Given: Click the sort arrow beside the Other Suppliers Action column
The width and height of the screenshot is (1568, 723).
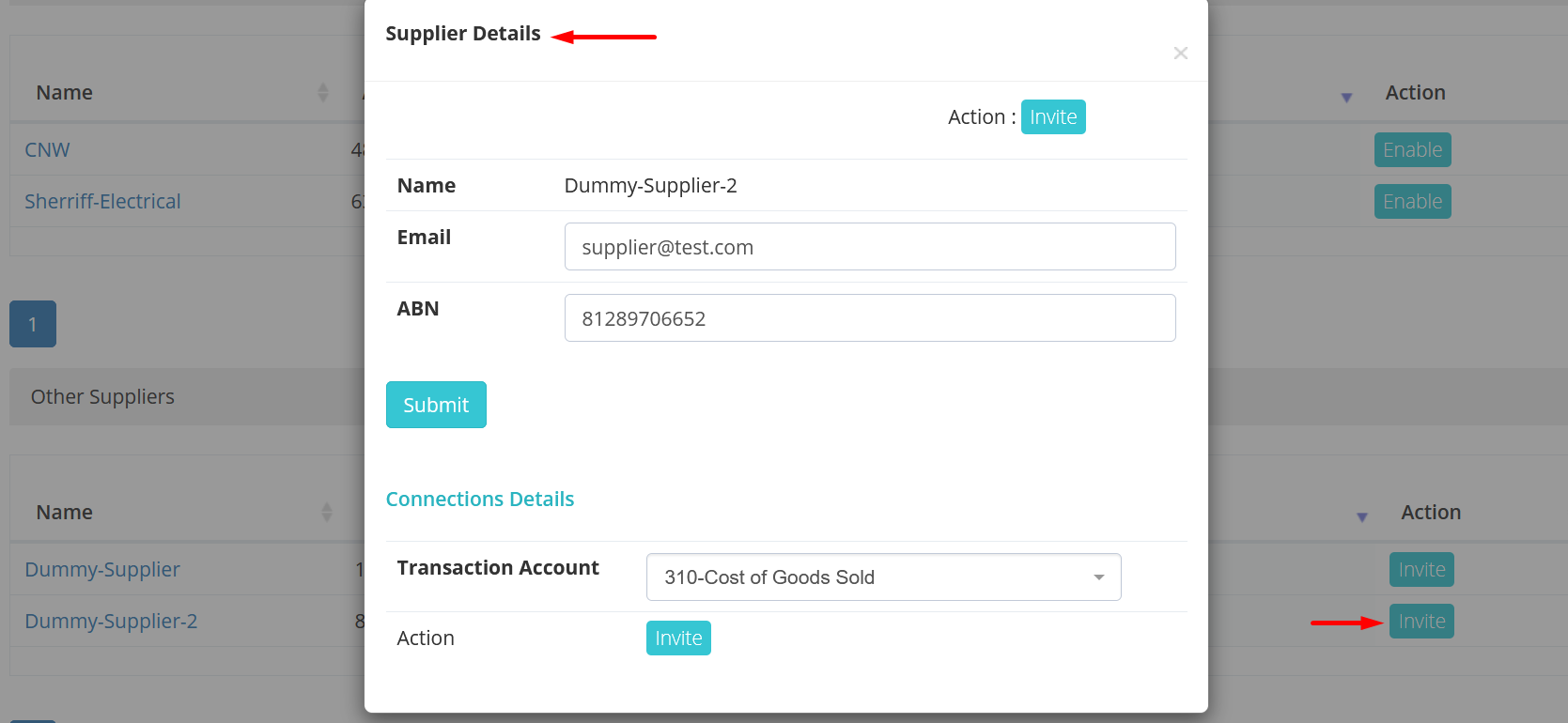Looking at the screenshot, I should pyautogui.click(x=1361, y=517).
